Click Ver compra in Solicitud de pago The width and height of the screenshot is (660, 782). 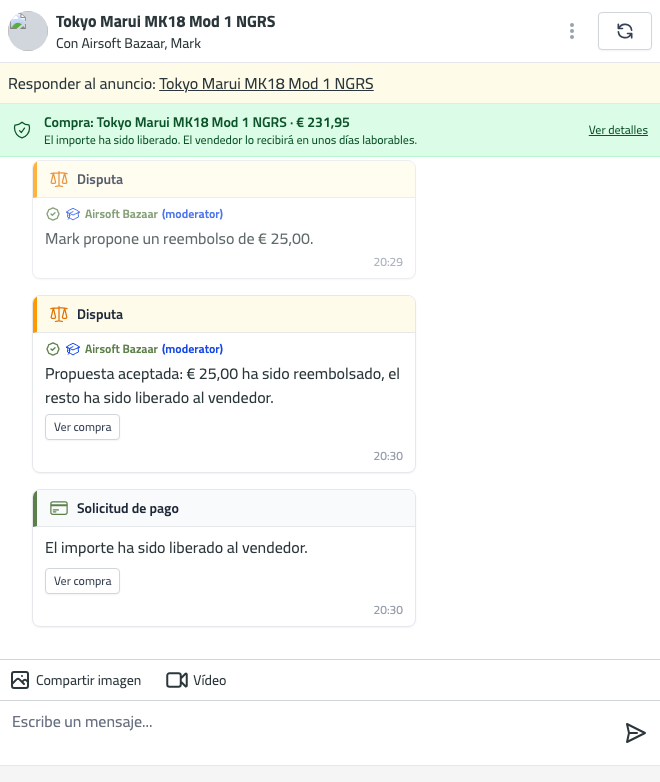pyautogui.click(x=82, y=581)
